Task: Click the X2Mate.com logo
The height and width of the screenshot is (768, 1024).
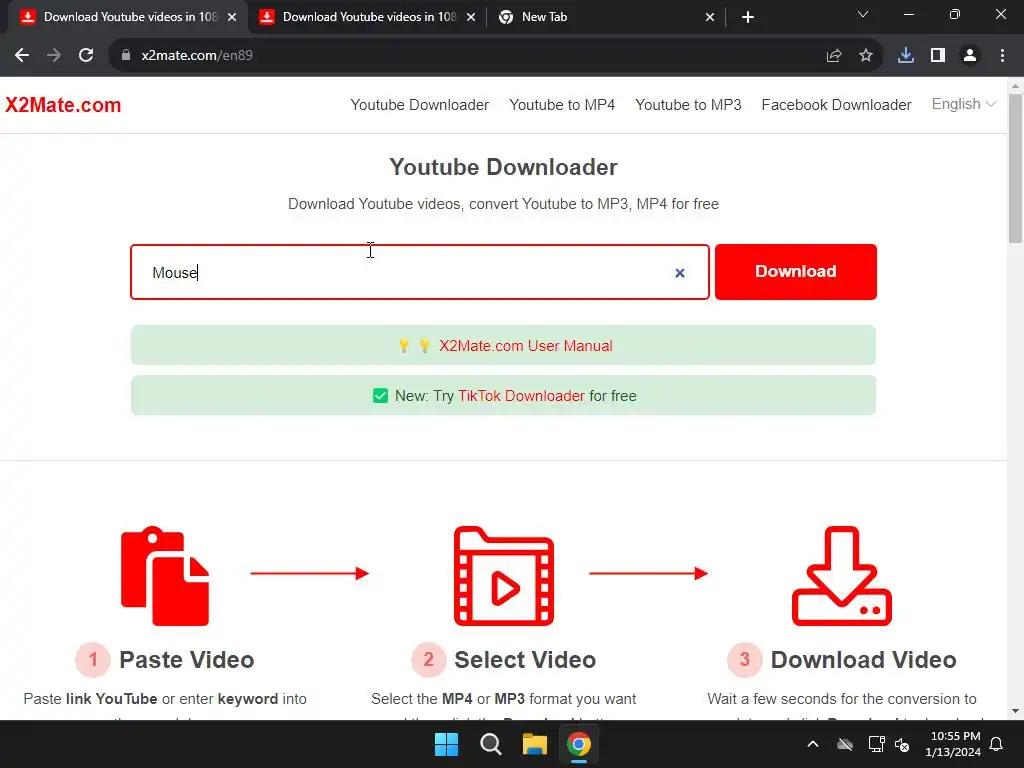Action: click(63, 104)
